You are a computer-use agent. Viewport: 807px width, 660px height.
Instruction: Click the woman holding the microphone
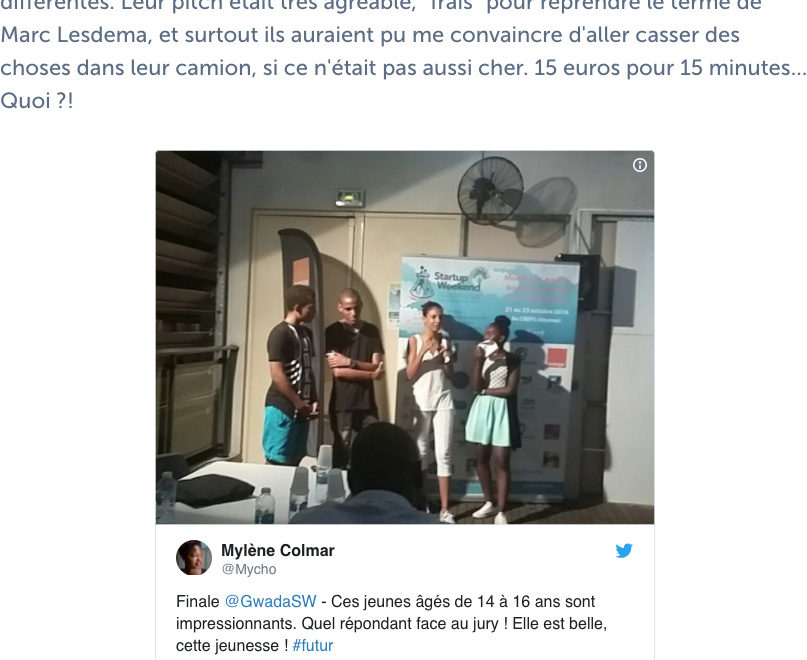click(432, 409)
